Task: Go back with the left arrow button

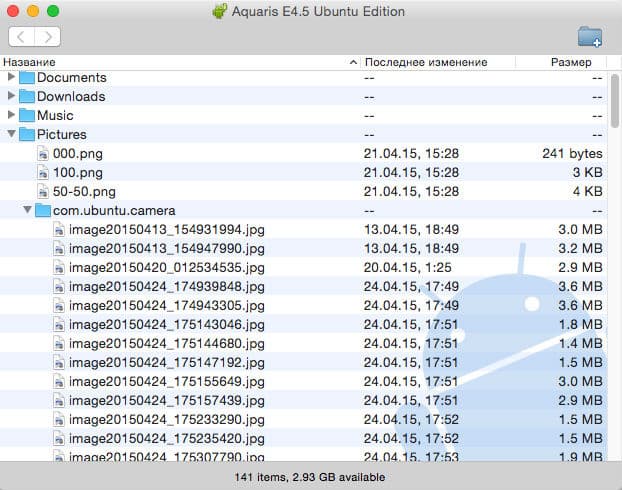Action: 21,37
